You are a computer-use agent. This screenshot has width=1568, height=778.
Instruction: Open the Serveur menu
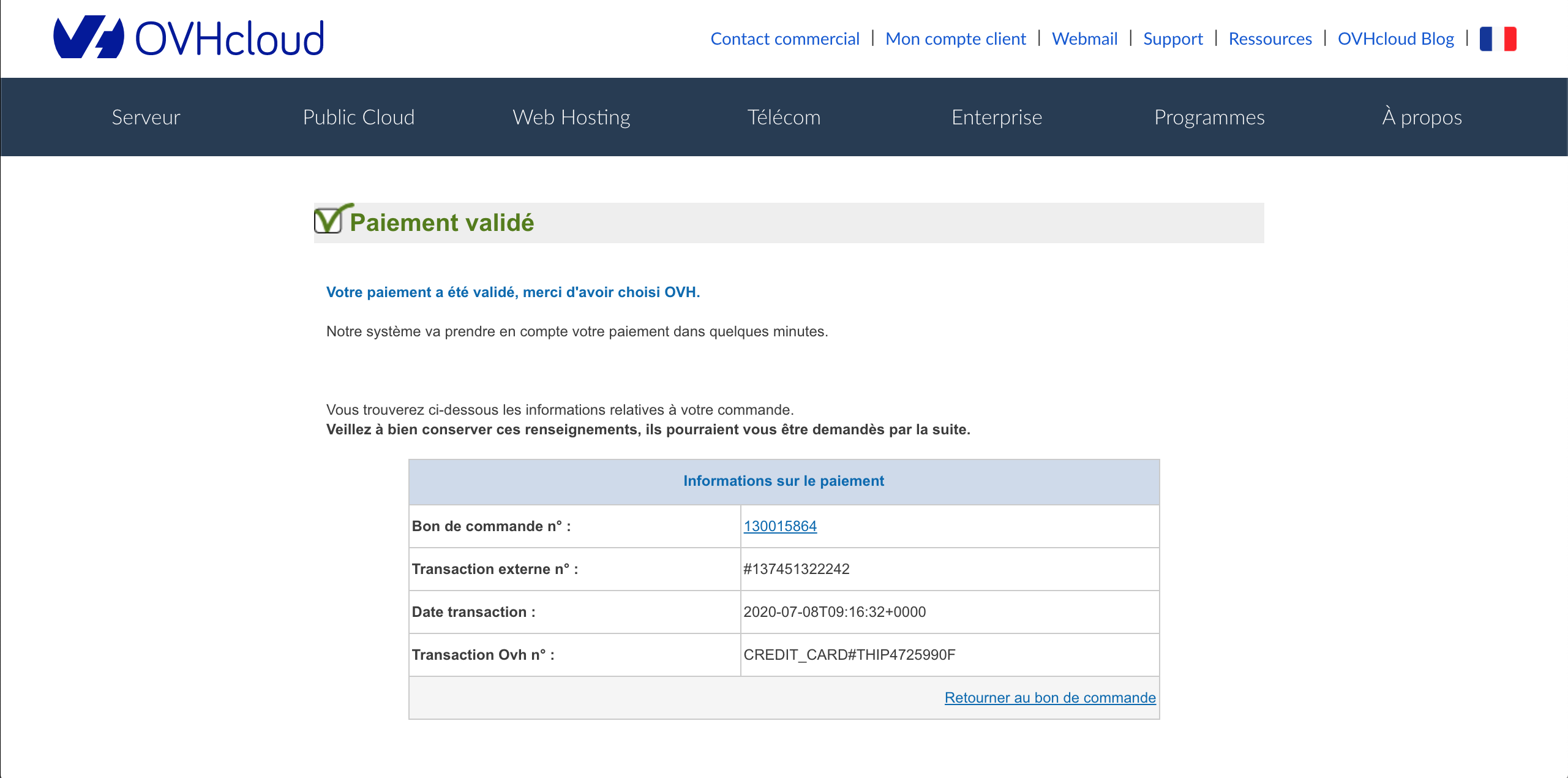tap(146, 117)
